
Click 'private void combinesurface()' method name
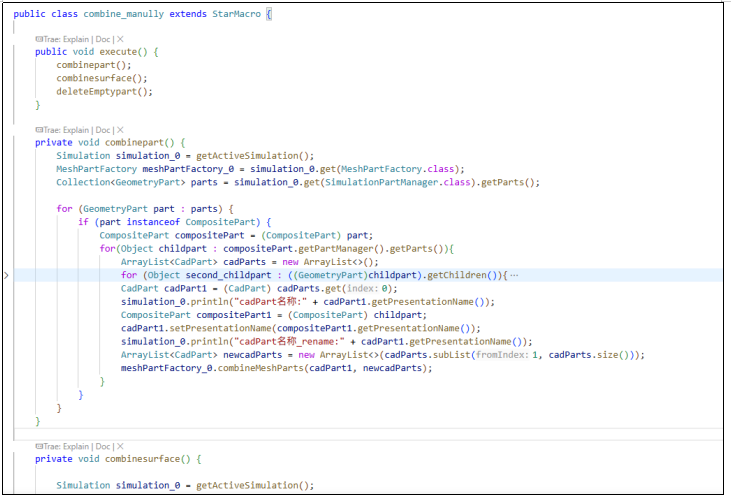[142, 459]
